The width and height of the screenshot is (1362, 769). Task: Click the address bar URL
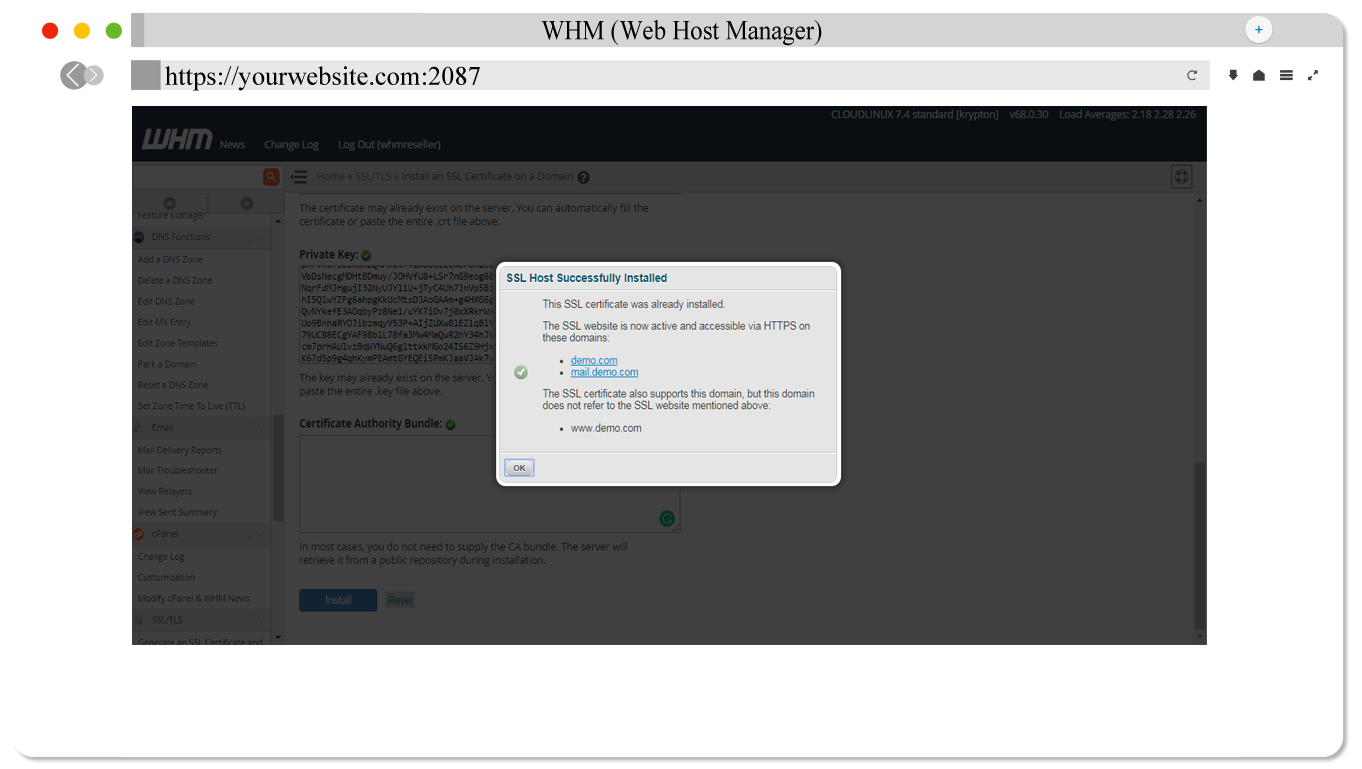click(323, 76)
